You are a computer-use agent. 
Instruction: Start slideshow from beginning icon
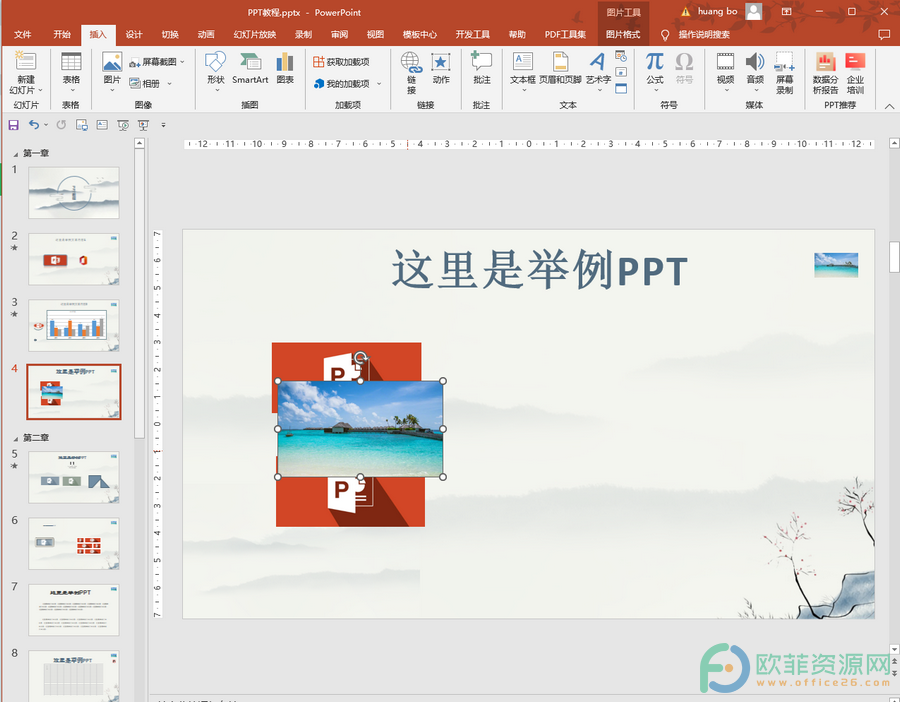coord(123,125)
